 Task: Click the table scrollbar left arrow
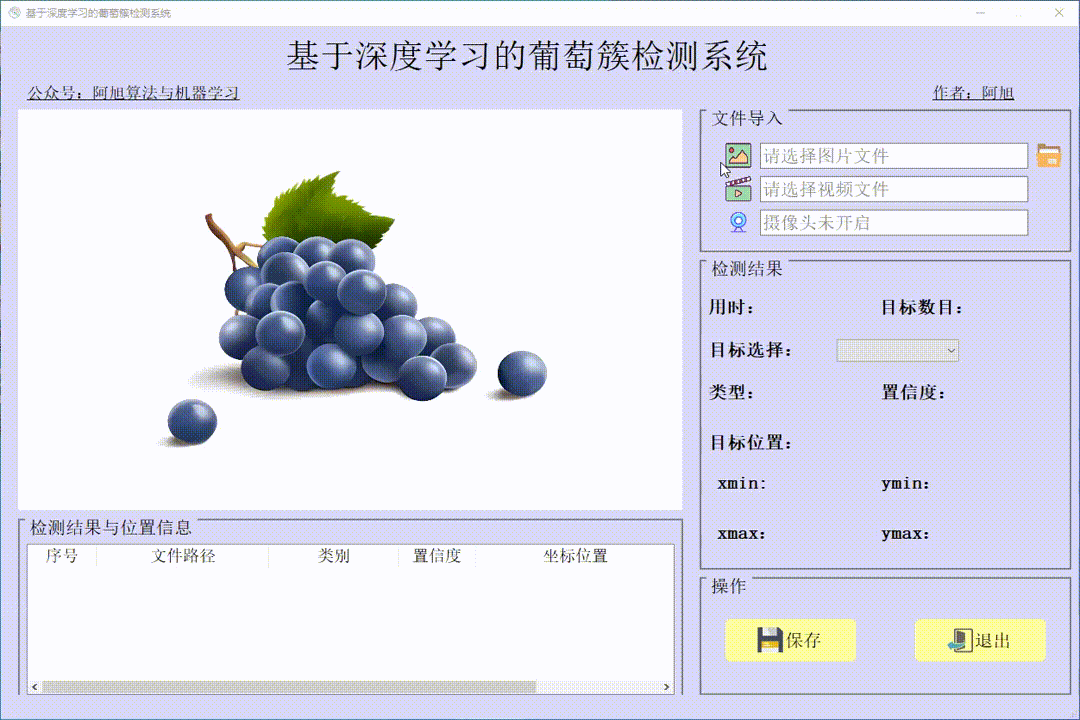pyautogui.click(x=34, y=687)
